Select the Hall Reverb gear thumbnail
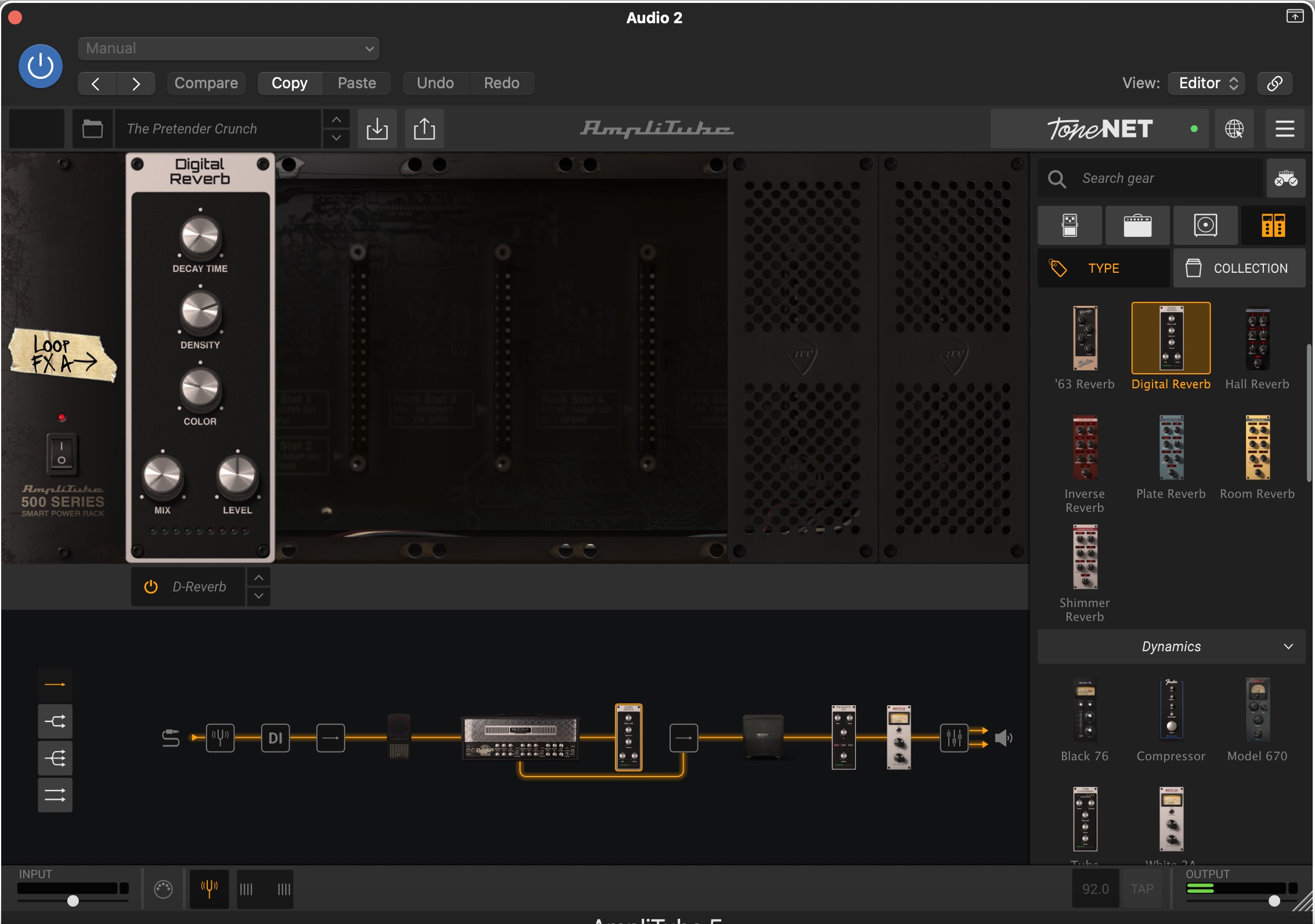1315x924 pixels. tap(1257, 338)
